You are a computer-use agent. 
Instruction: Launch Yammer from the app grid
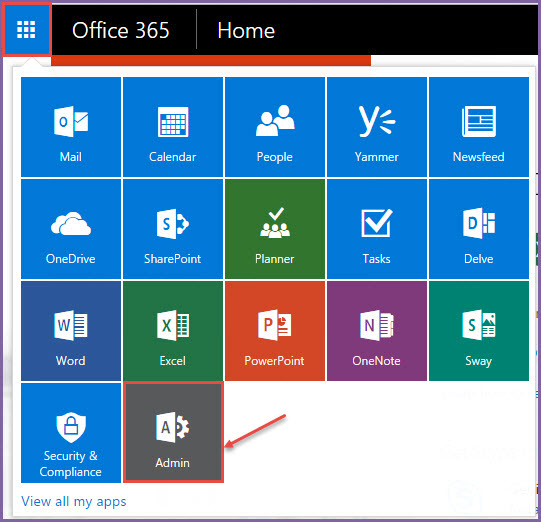[x=377, y=127]
